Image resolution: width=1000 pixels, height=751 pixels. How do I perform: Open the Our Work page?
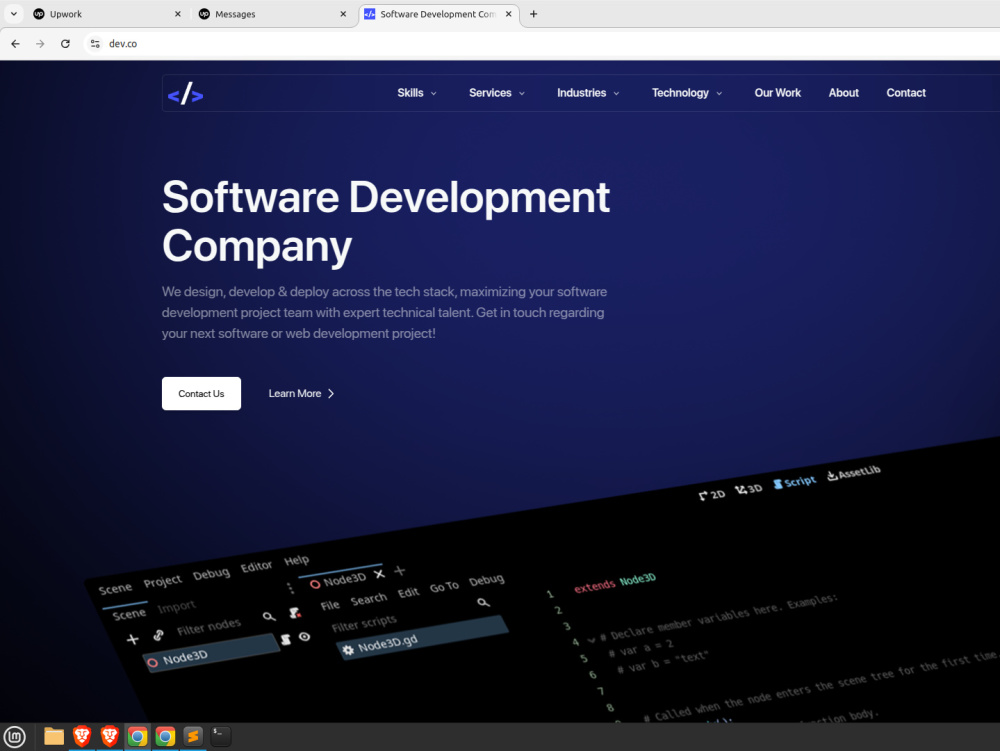[777, 93]
